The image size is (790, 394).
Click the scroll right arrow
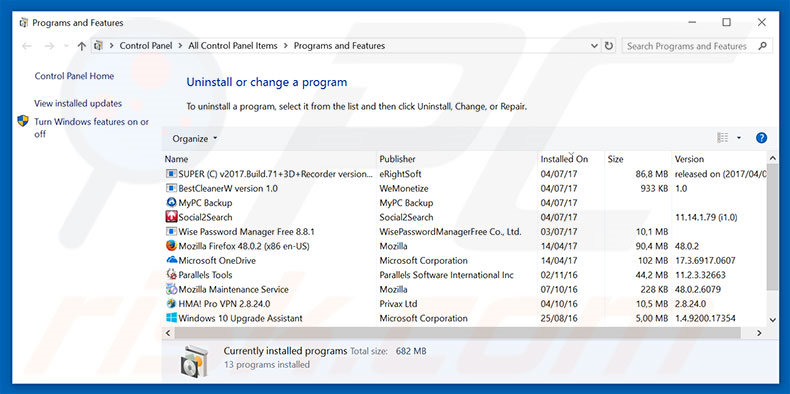(759, 333)
